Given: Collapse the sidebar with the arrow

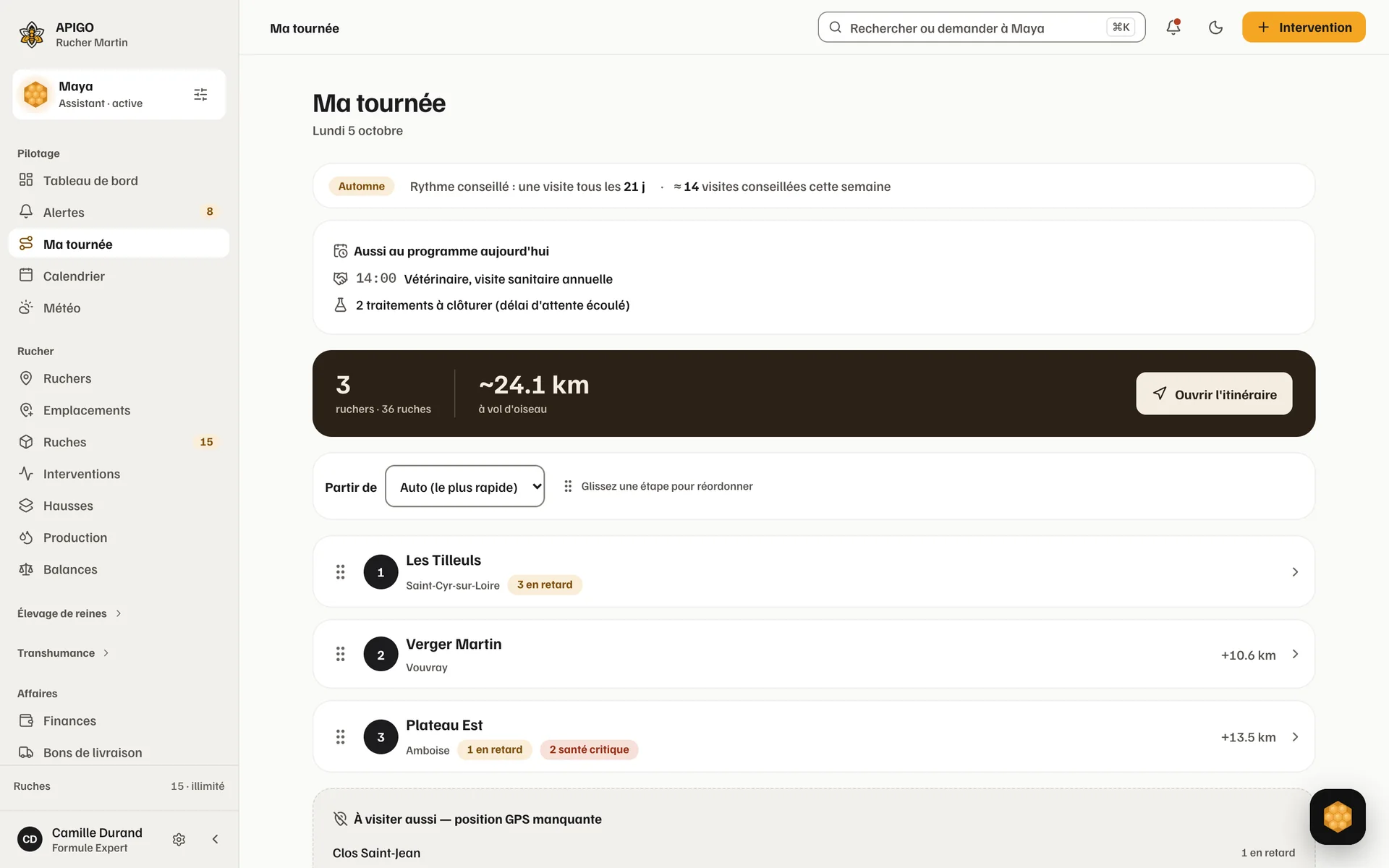Looking at the screenshot, I should [x=215, y=839].
